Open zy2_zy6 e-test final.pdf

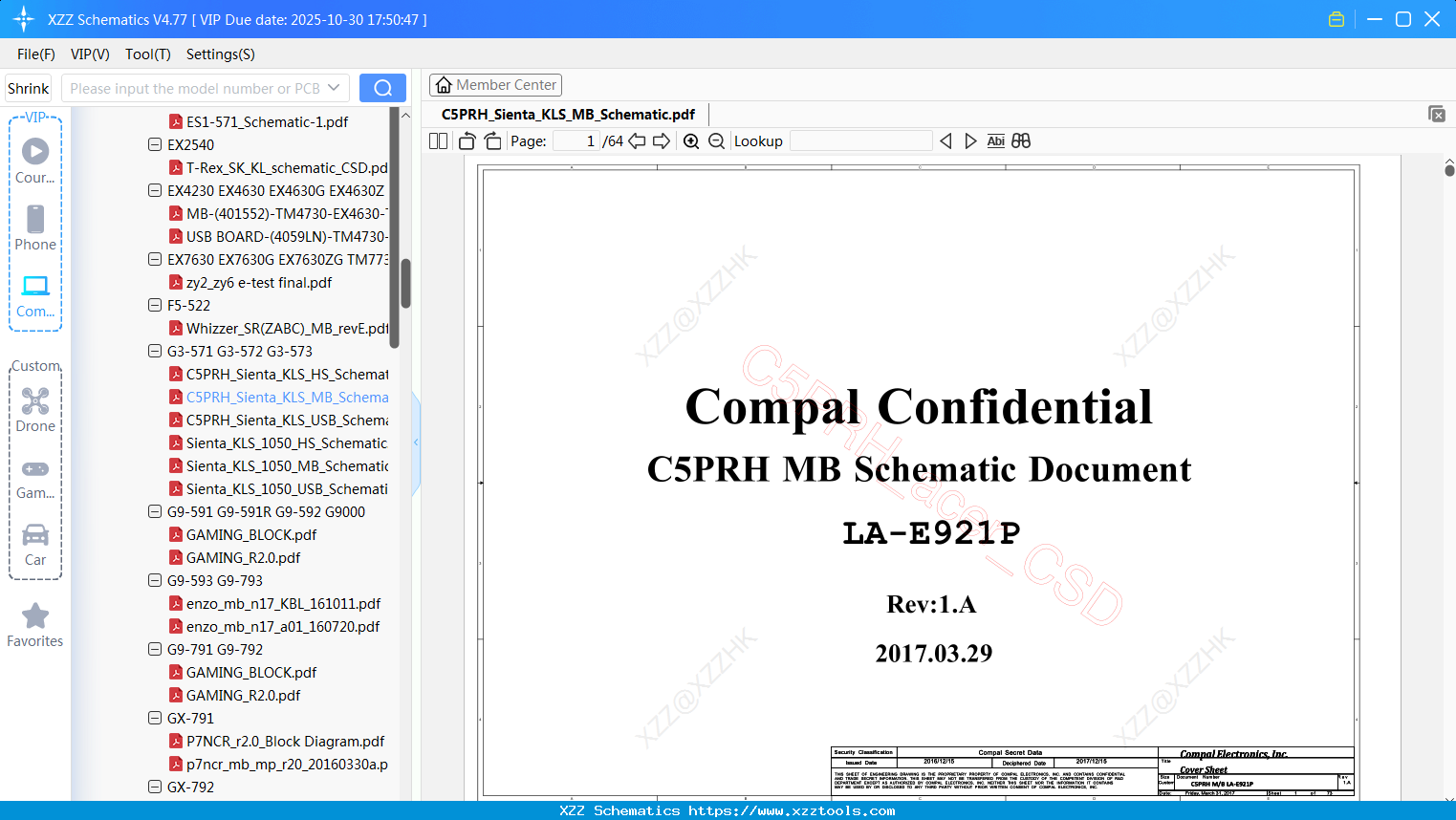pos(250,283)
